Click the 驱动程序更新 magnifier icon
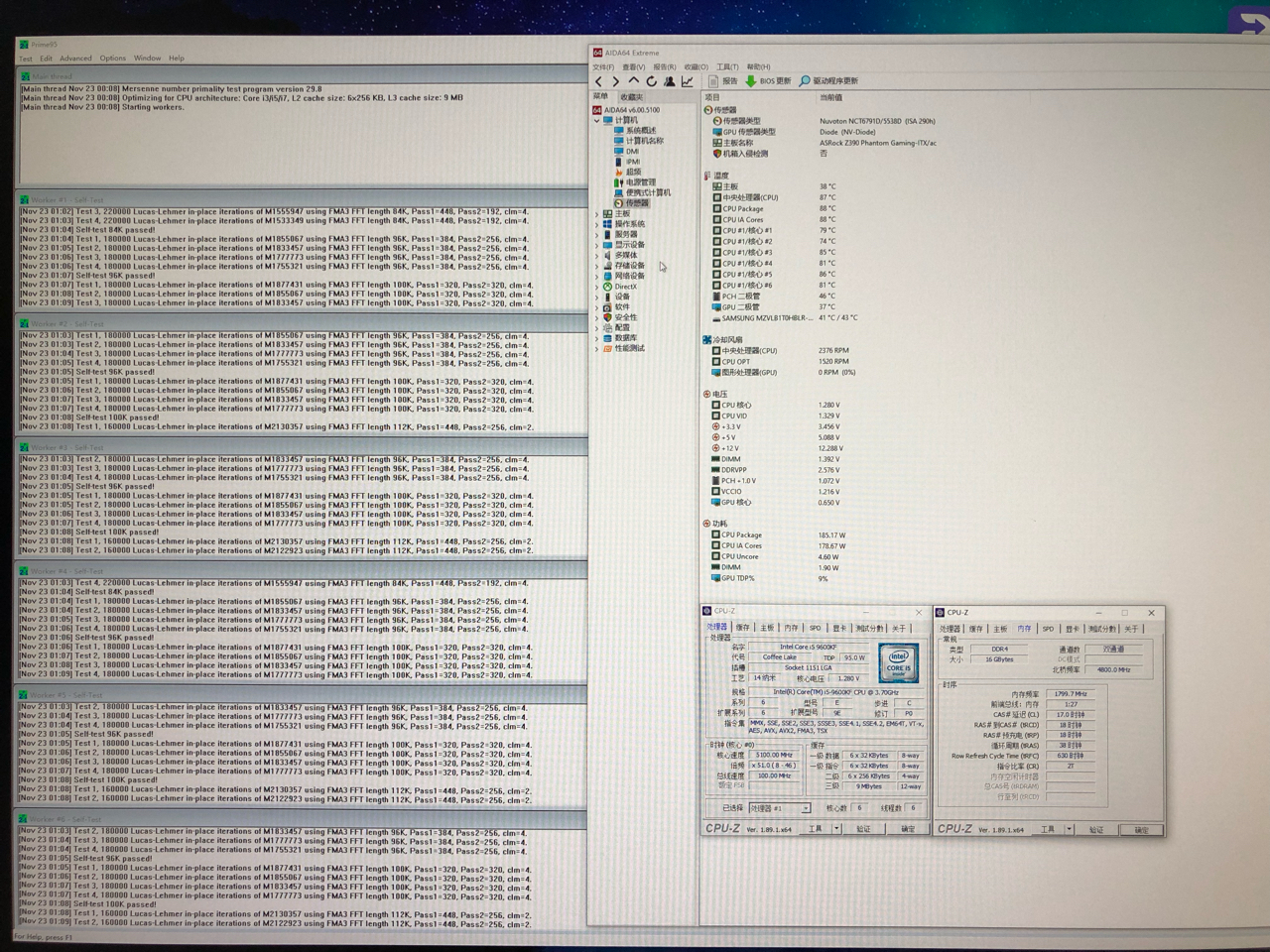Viewport: 1270px width, 952px height. 805,81
